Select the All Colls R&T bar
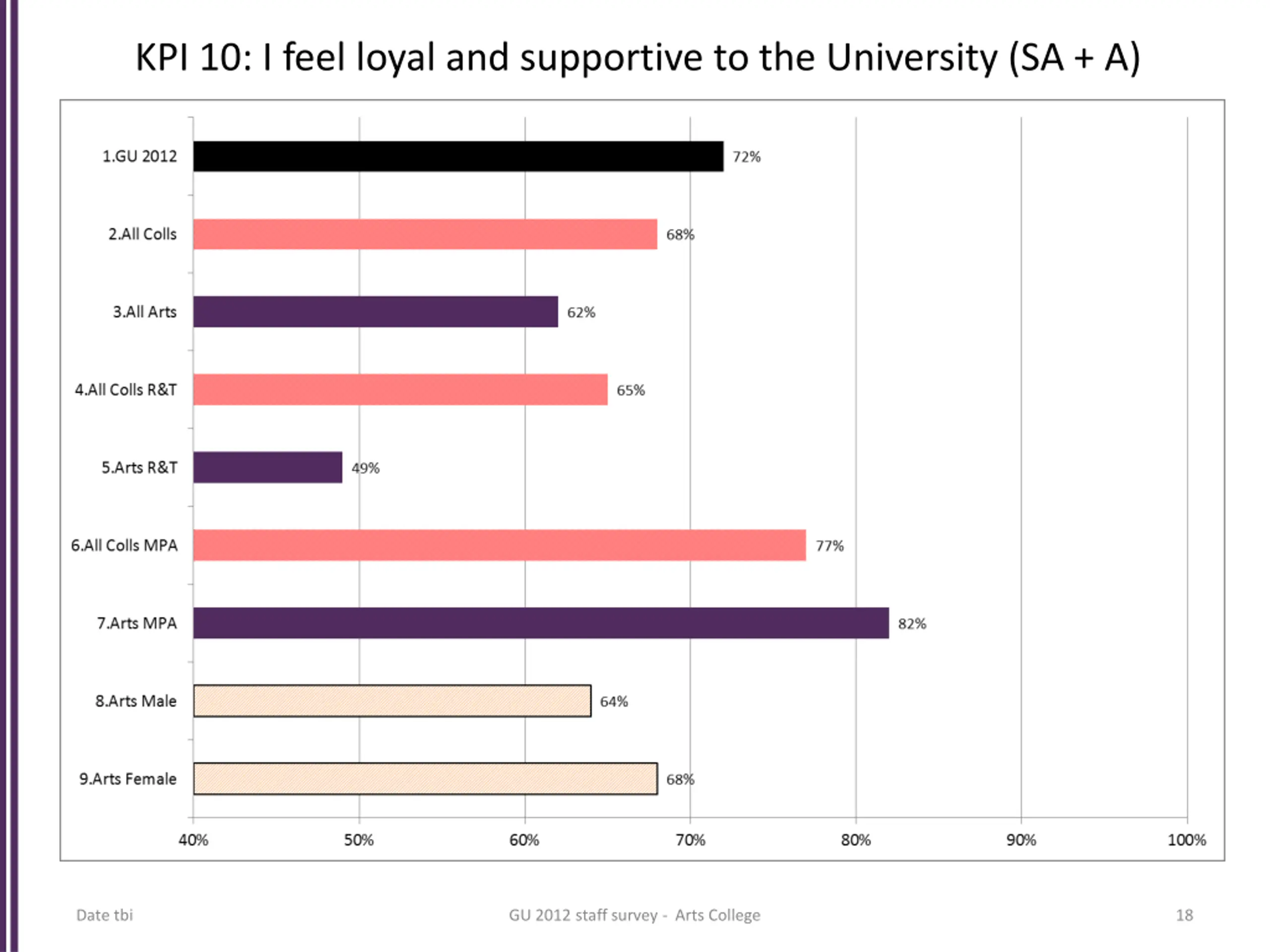This screenshot has height=952, width=1270. click(400, 390)
